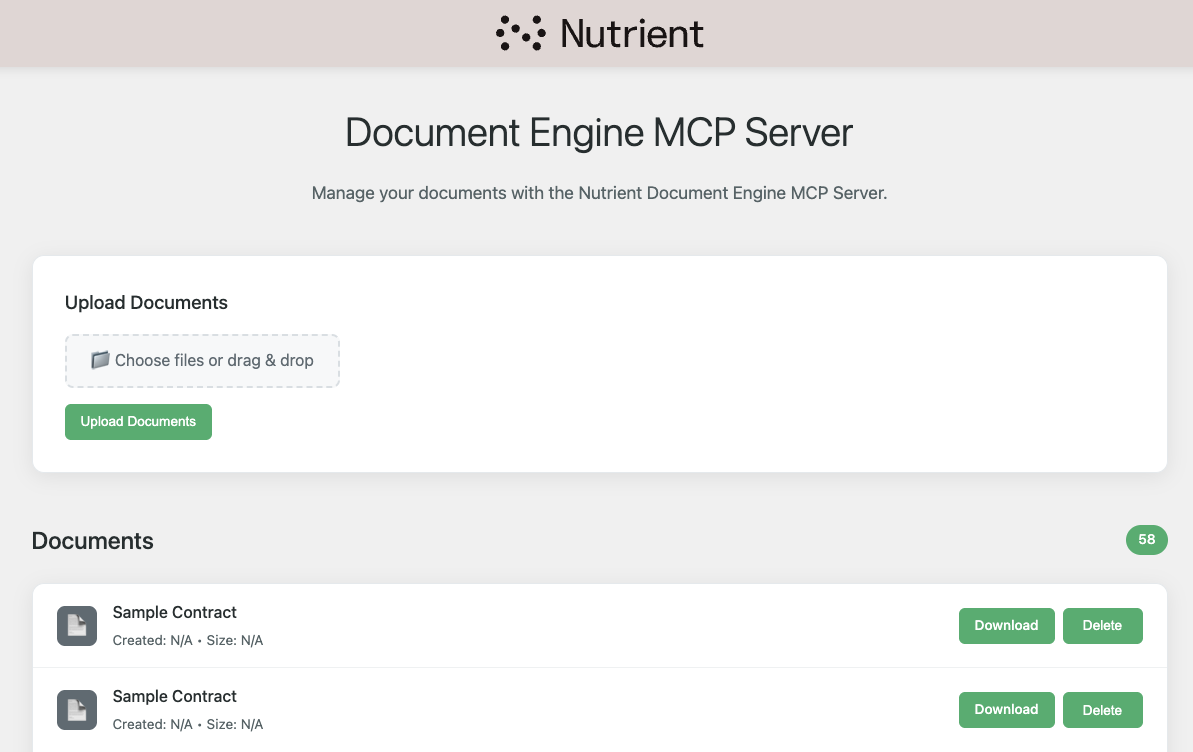
Task: Click the first document's metadata text
Action: (x=188, y=639)
